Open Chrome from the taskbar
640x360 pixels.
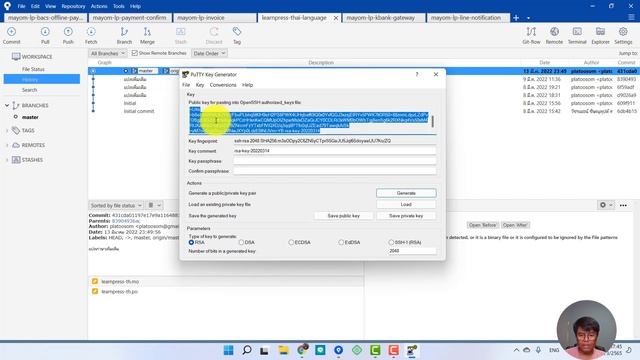(302, 350)
